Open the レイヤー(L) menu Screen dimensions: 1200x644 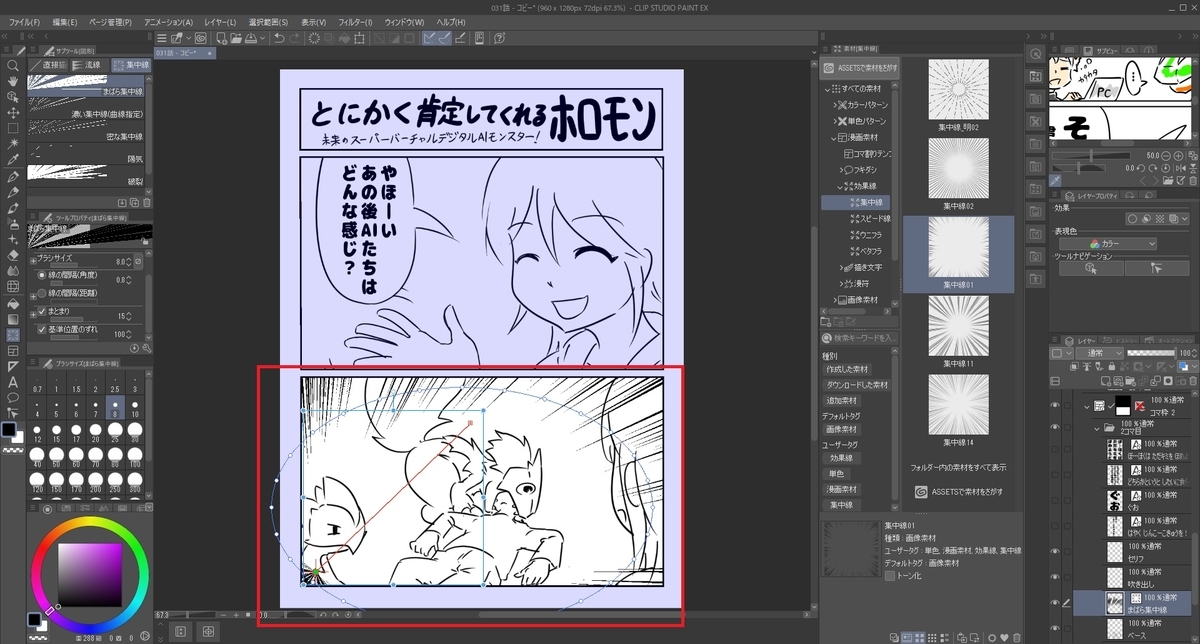tap(220, 21)
